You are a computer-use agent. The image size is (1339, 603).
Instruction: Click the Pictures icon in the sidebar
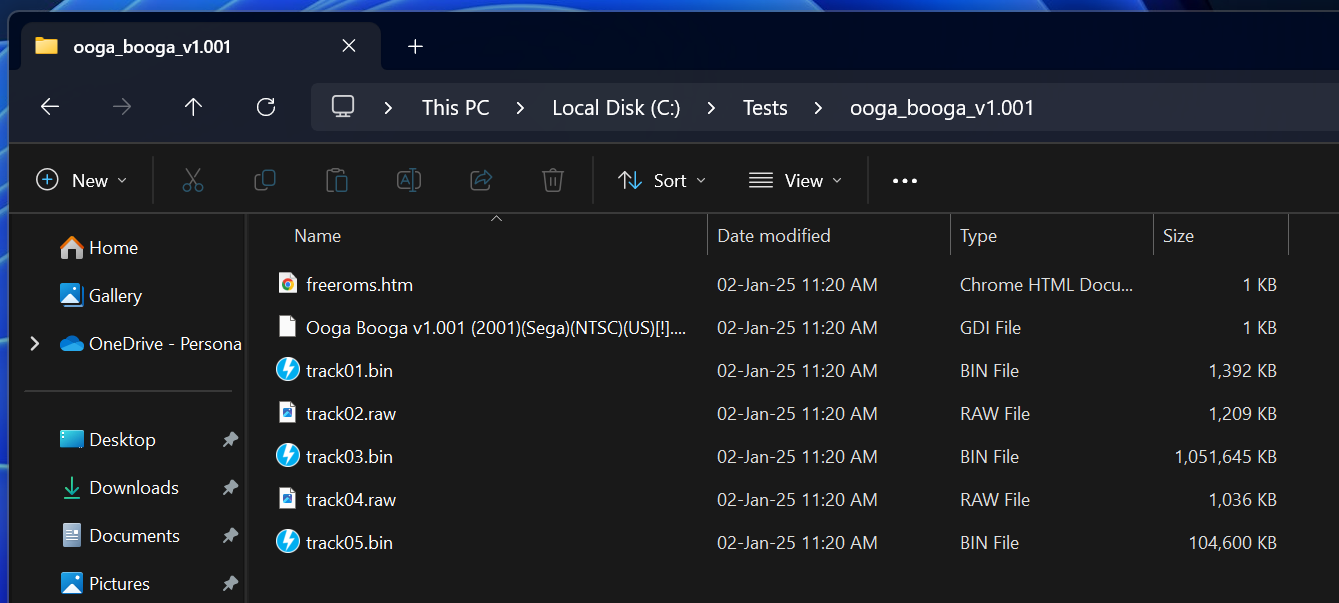pos(71,583)
